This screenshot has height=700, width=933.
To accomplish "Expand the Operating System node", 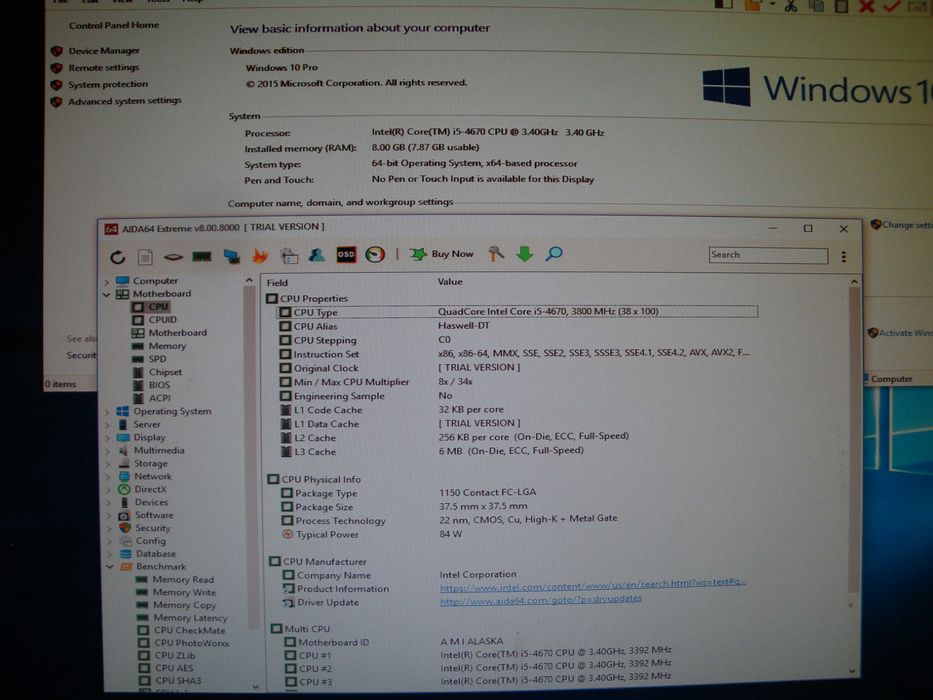I will (x=107, y=412).
